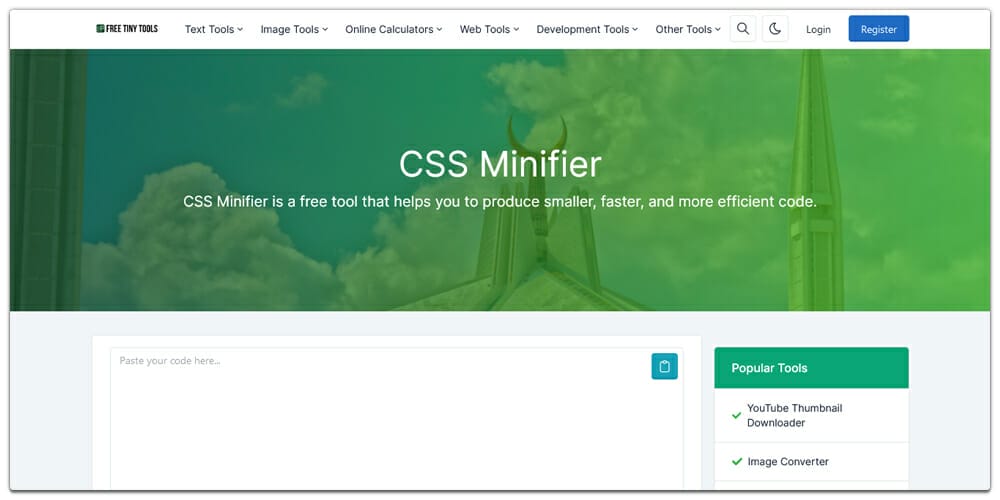Focus the 'Paste your code here' textarea
This screenshot has width=1000, height=500.
[x=397, y=418]
